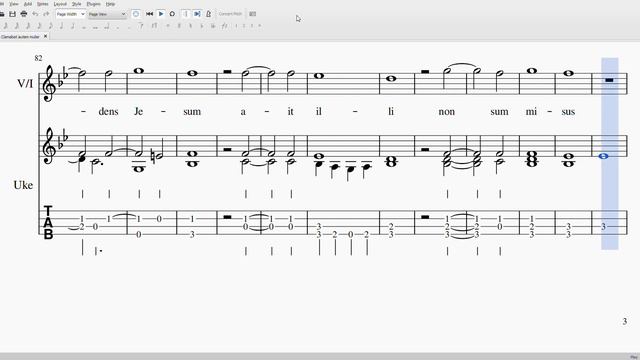The image size is (640, 360).
Task: Click the highlighted blue whole note
Action: [x=604, y=156]
